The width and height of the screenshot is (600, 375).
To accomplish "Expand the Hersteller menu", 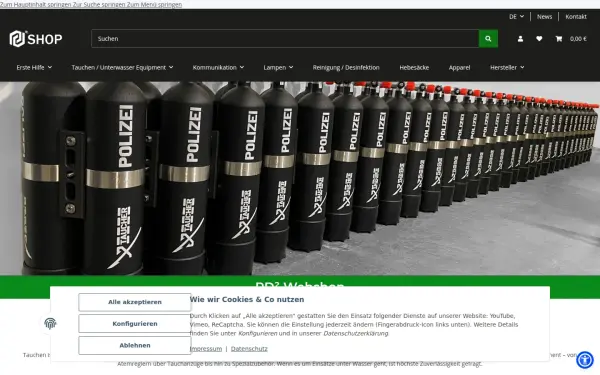I will 507,67.
